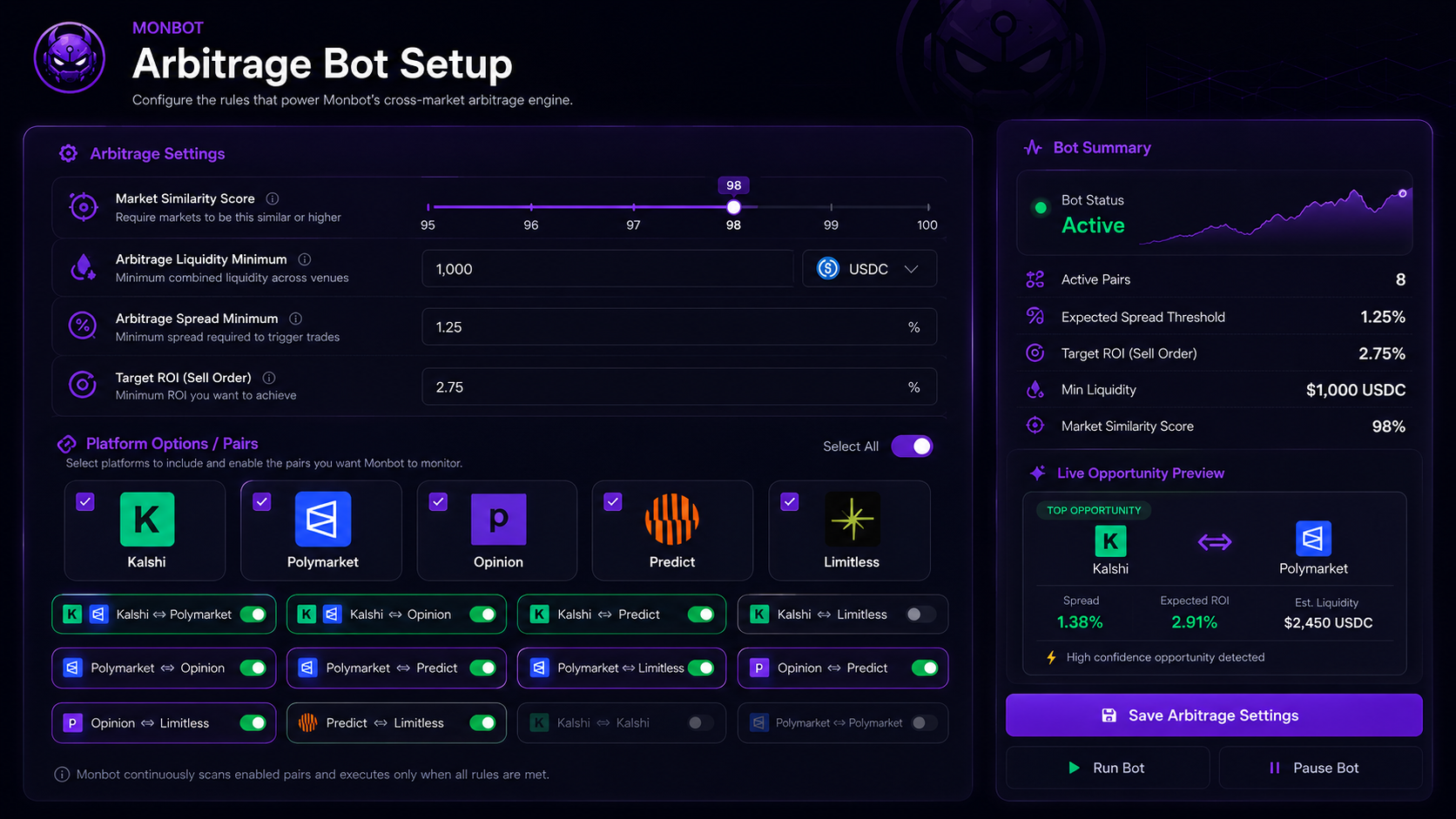Open info tooltip for Arbitrage Liquidity Minimum
The height and width of the screenshot is (819, 1456).
305,259
